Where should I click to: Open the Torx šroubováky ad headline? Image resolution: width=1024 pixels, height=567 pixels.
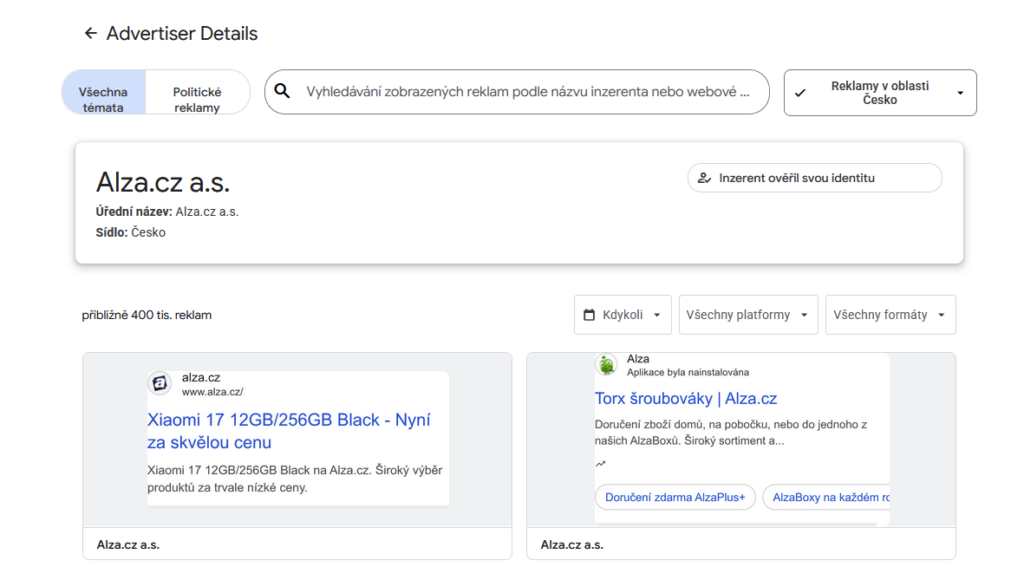(686, 399)
